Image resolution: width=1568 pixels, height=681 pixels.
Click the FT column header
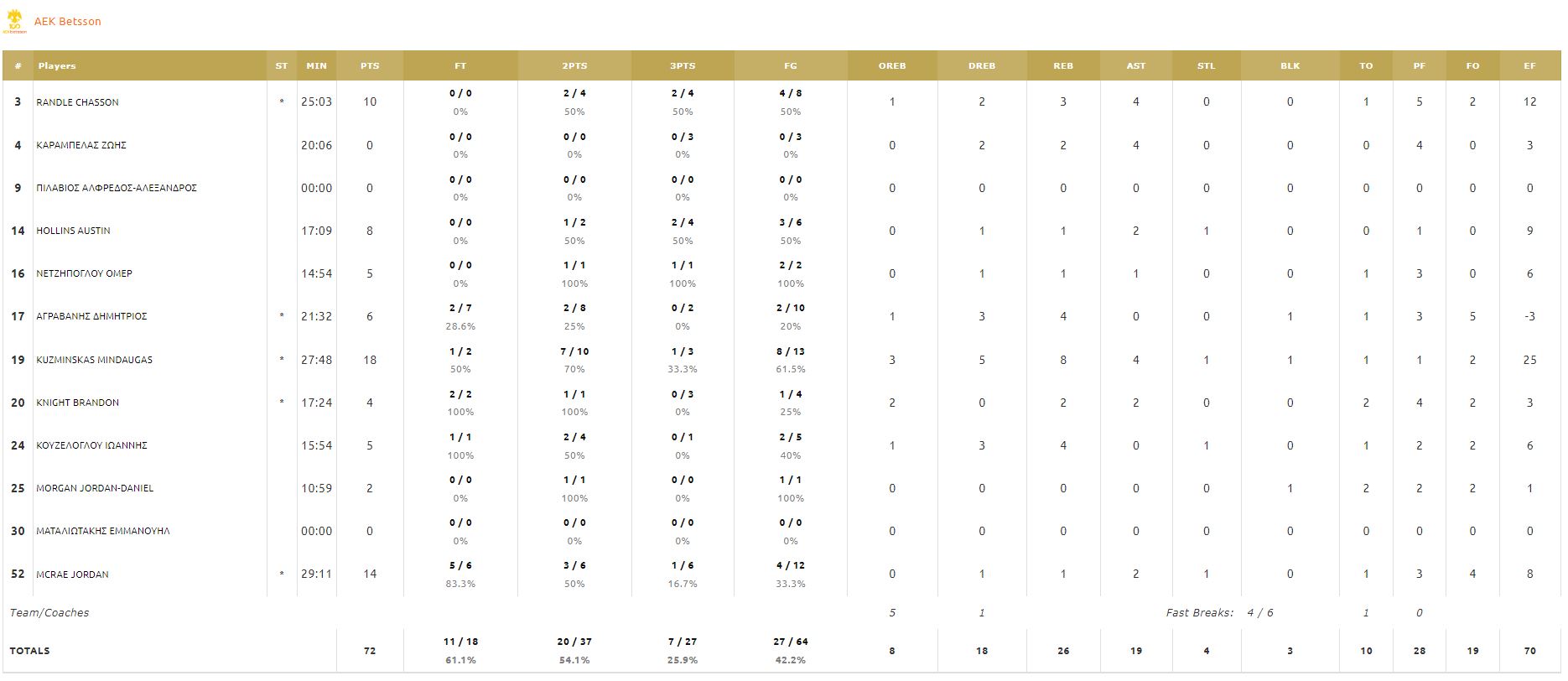(x=460, y=65)
